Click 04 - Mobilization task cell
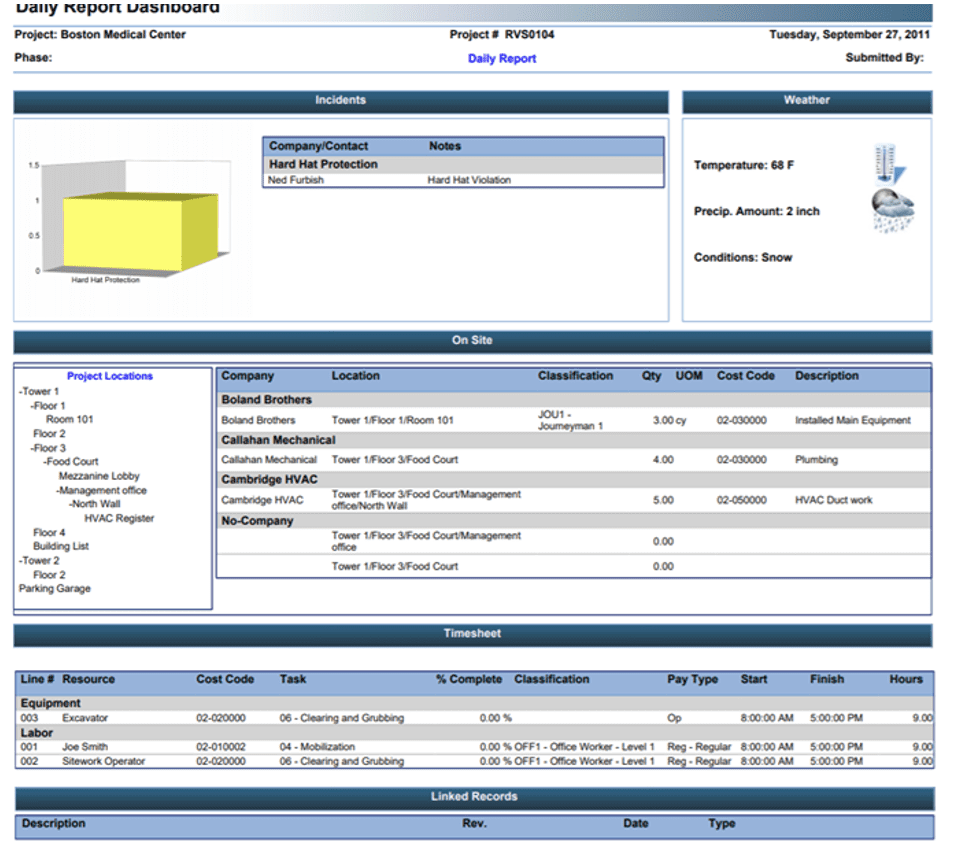 point(317,747)
